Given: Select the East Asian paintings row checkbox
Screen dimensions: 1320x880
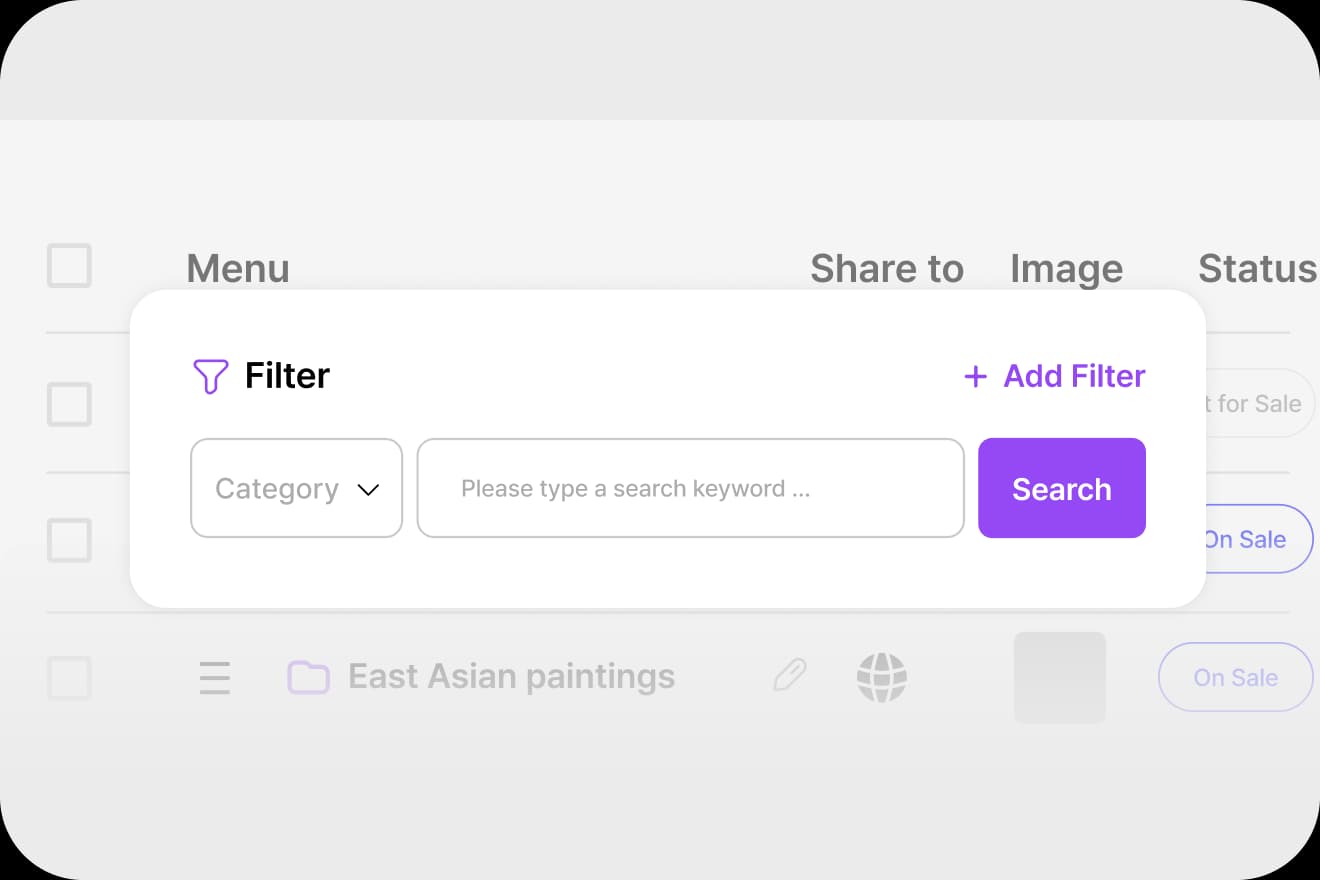Looking at the screenshot, I should [x=70, y=678].
